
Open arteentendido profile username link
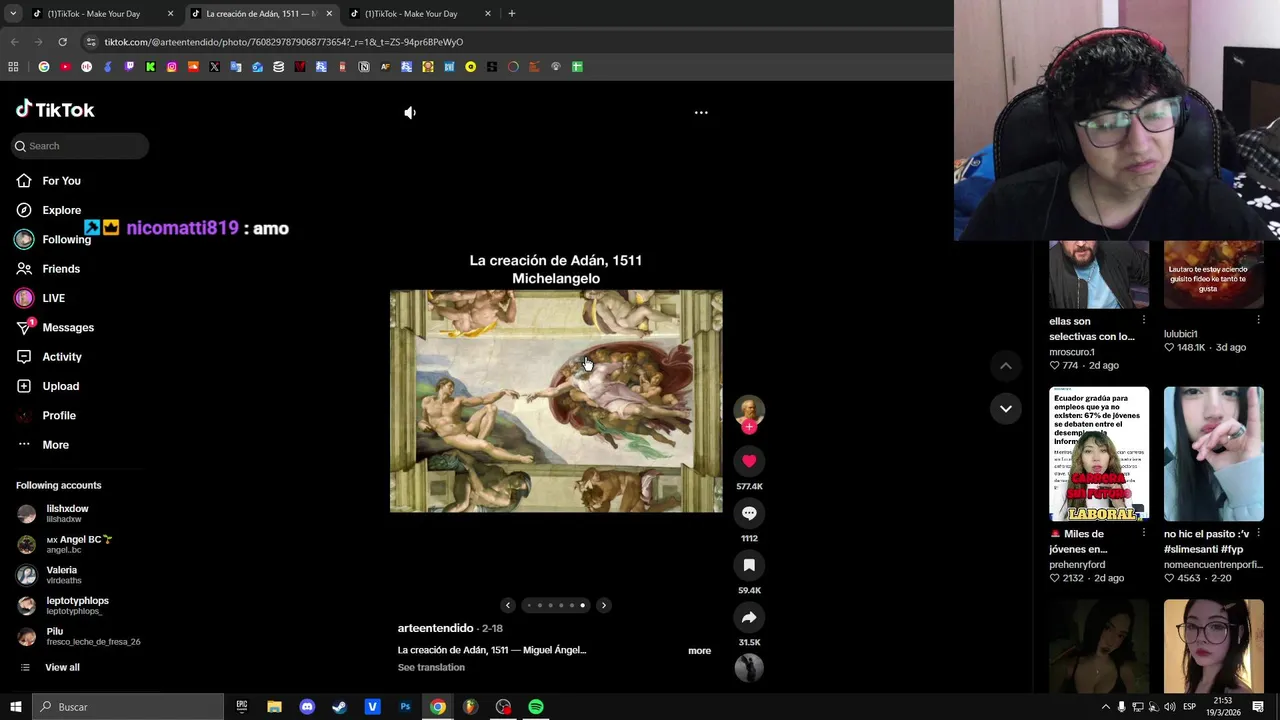coord(435,628)
